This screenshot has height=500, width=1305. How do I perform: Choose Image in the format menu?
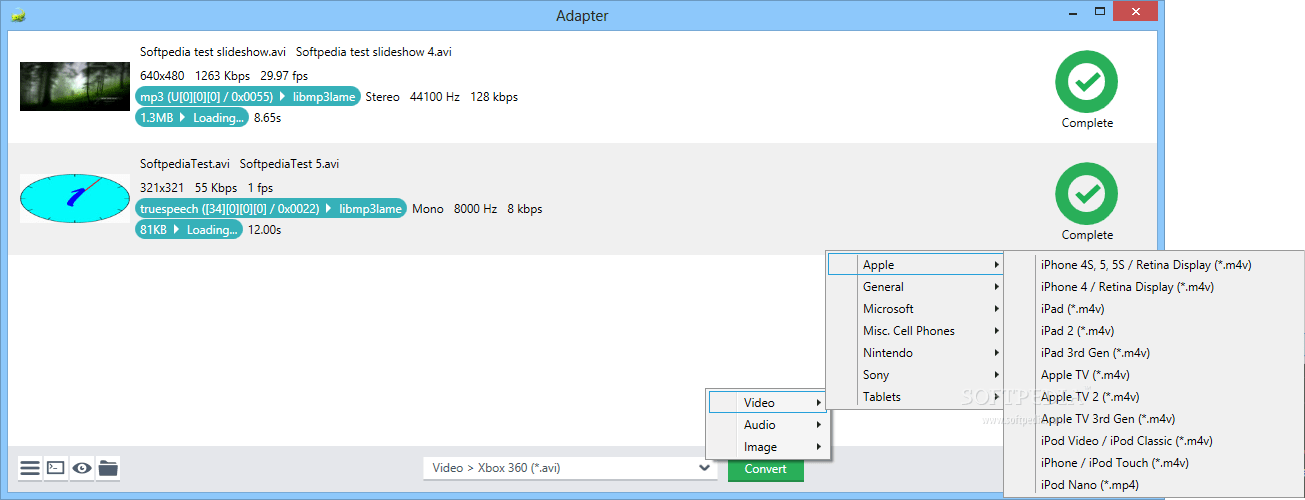768,447
